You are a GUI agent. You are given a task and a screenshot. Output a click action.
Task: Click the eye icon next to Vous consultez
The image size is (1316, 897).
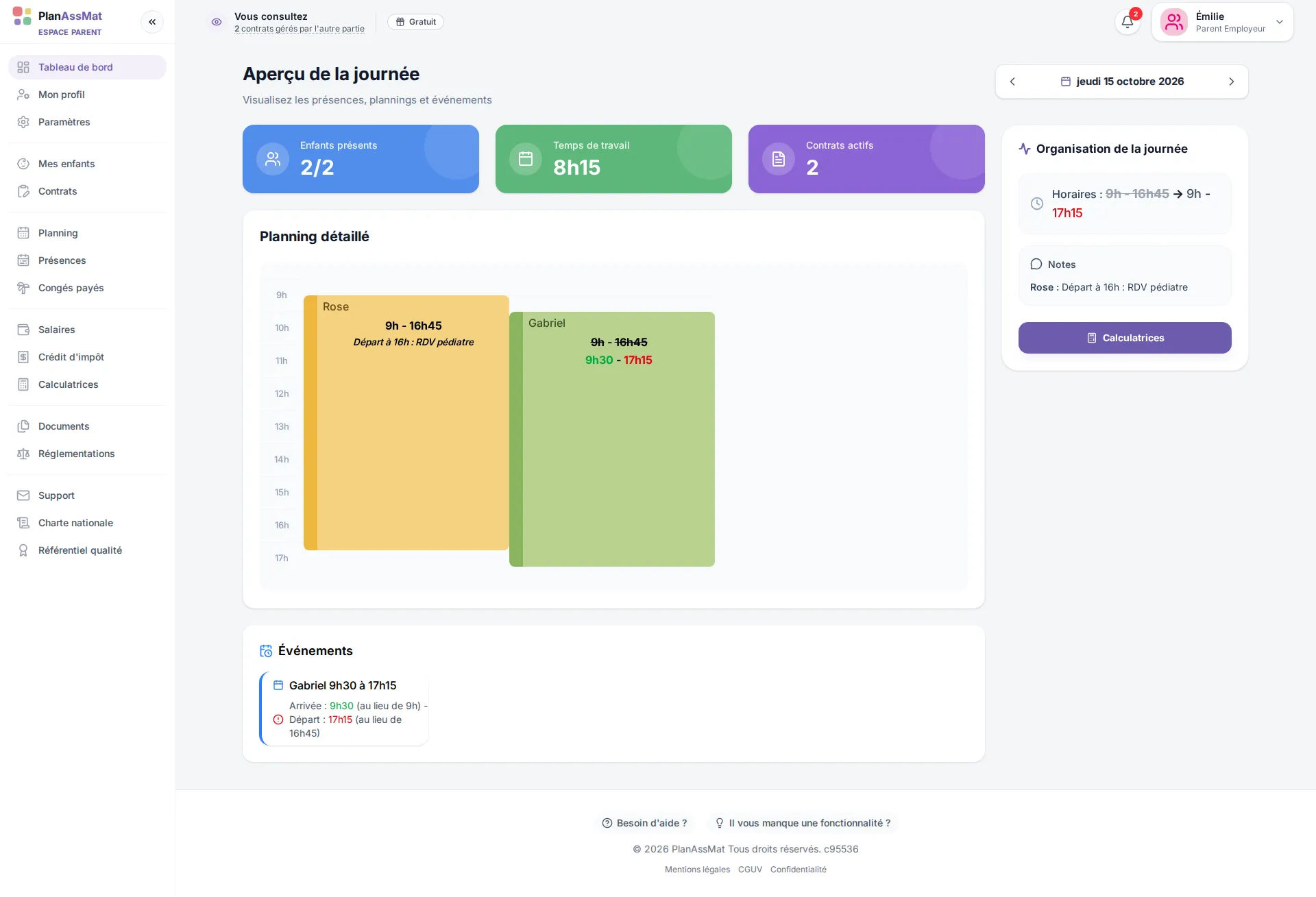(217, 22)
